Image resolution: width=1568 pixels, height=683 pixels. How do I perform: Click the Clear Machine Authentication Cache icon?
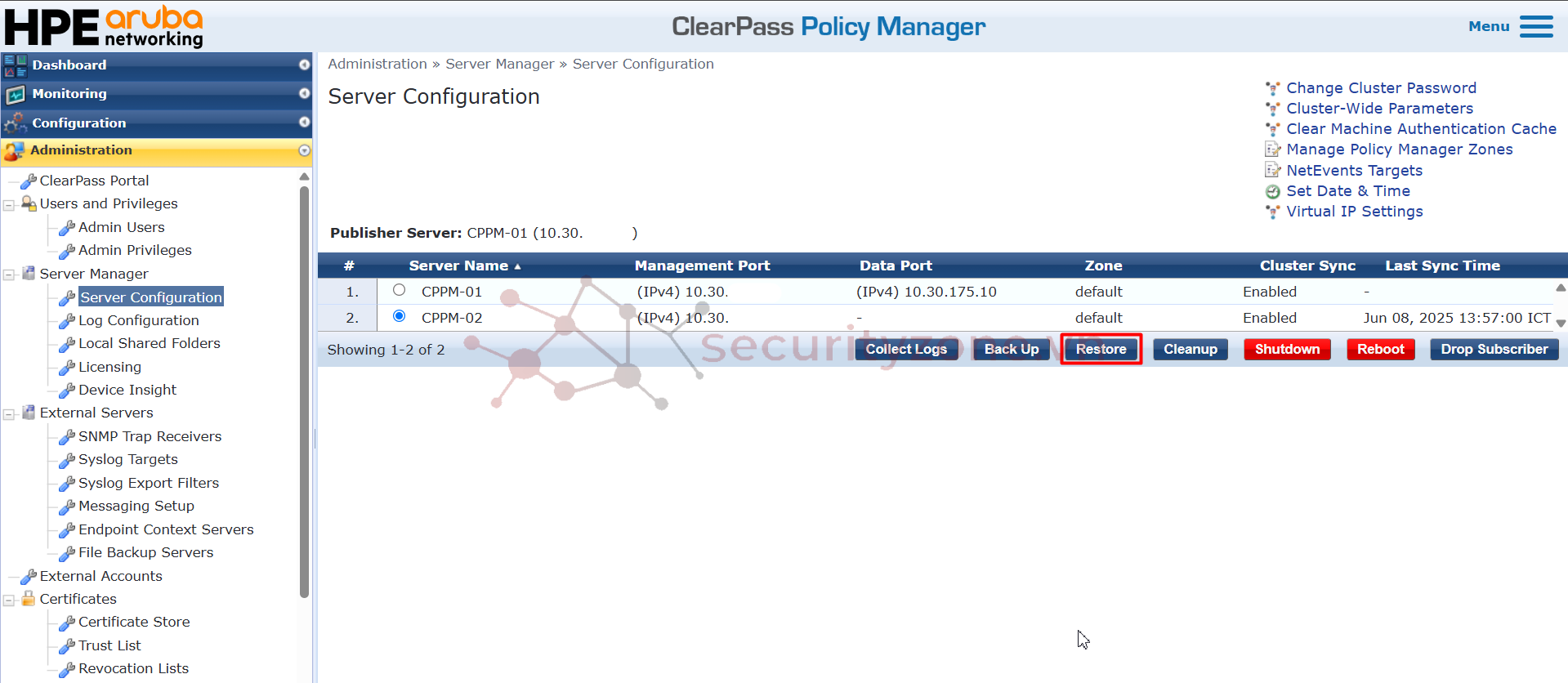pos(1273,129)
